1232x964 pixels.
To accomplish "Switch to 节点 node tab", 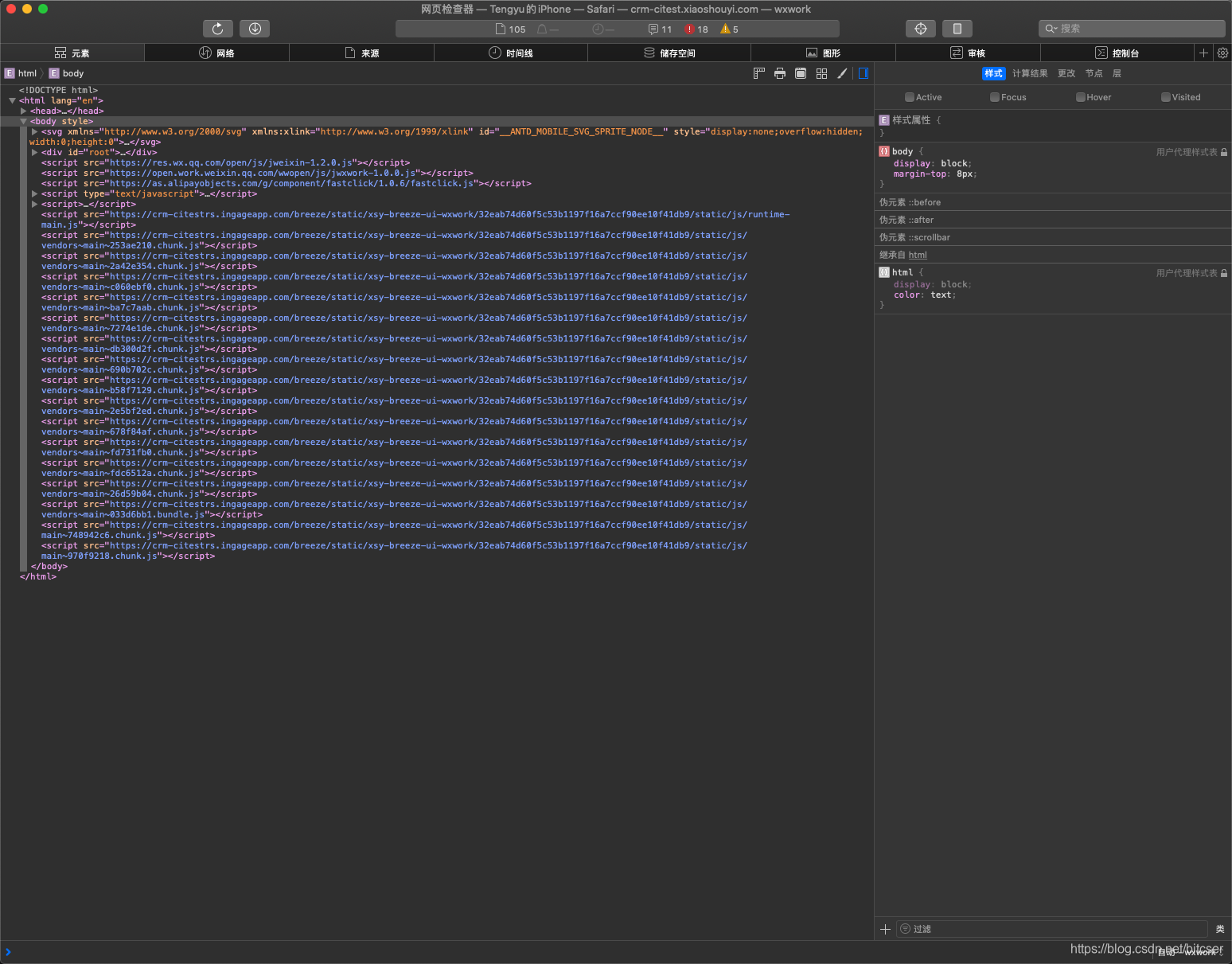I will (1094, 73).
